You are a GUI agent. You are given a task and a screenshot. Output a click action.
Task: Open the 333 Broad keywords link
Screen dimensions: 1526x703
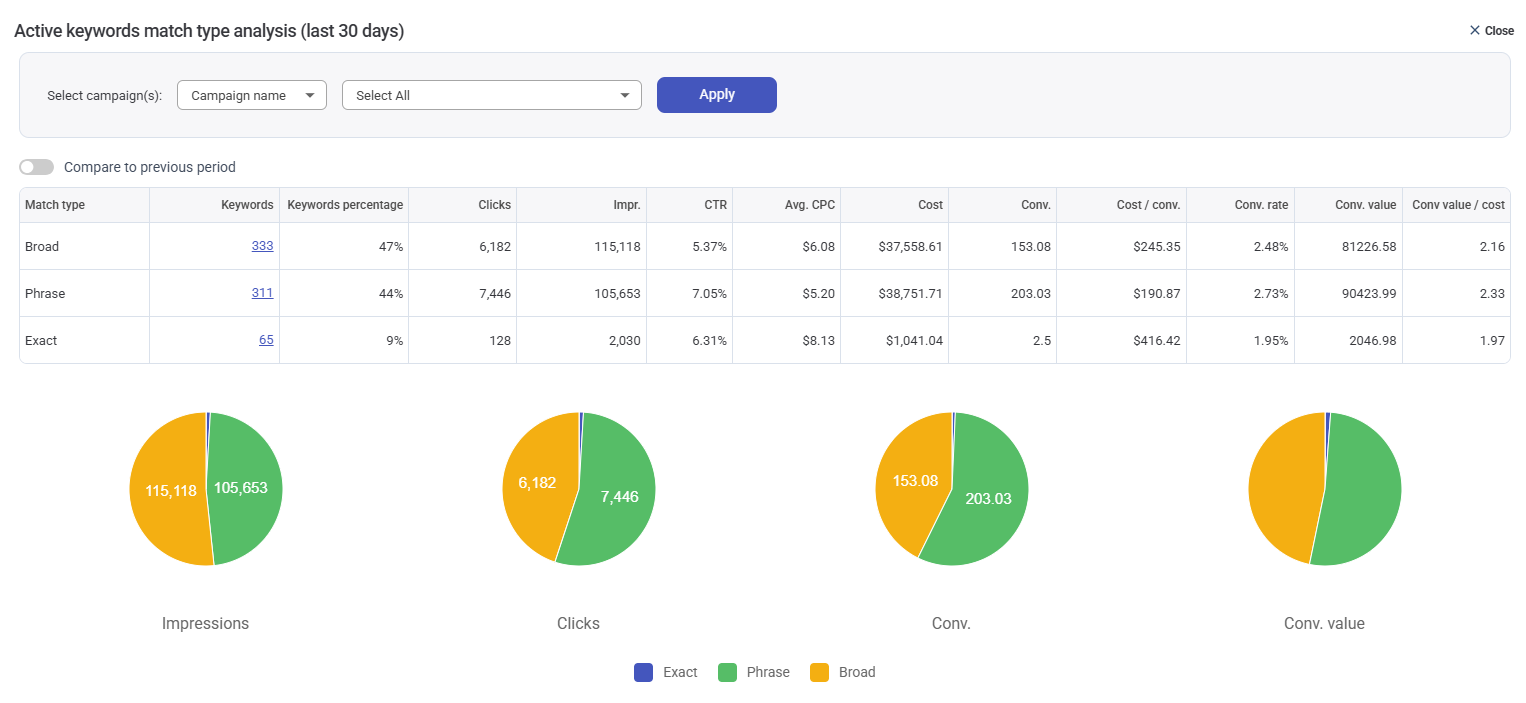point(262,246)
